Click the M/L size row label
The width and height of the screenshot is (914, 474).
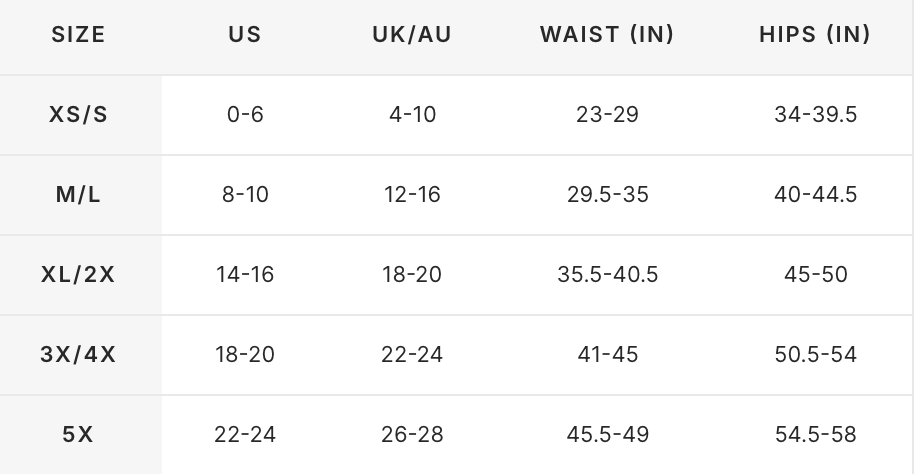[78, 194]
